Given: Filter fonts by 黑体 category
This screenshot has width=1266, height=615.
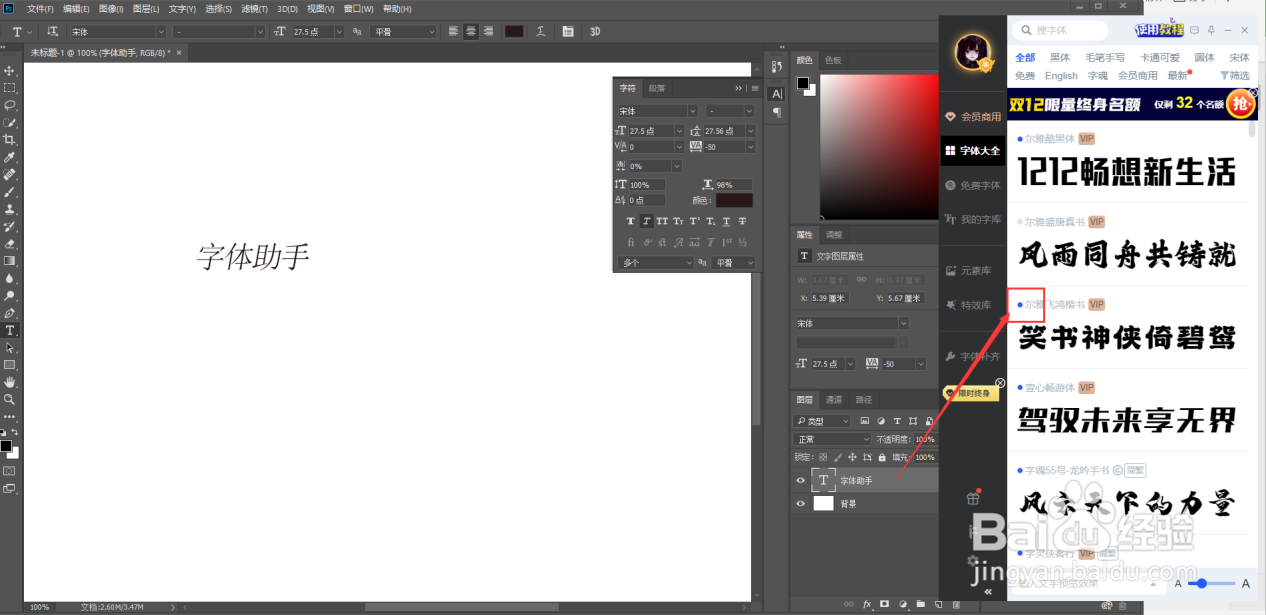Looking at the screenshot, I should (1060, 58).
